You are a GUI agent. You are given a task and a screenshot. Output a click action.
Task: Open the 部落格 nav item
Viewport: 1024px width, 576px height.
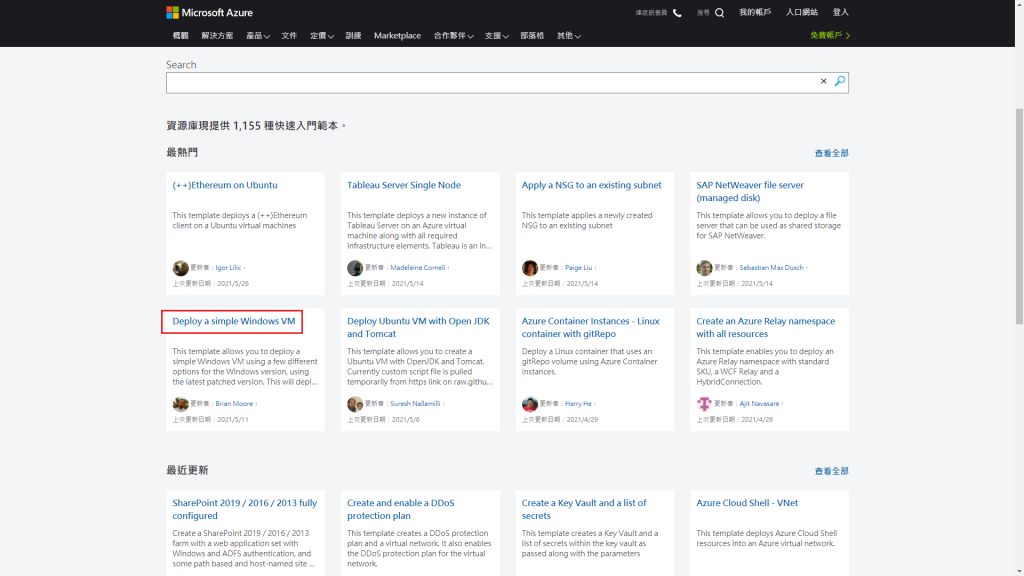pos(532,36)
